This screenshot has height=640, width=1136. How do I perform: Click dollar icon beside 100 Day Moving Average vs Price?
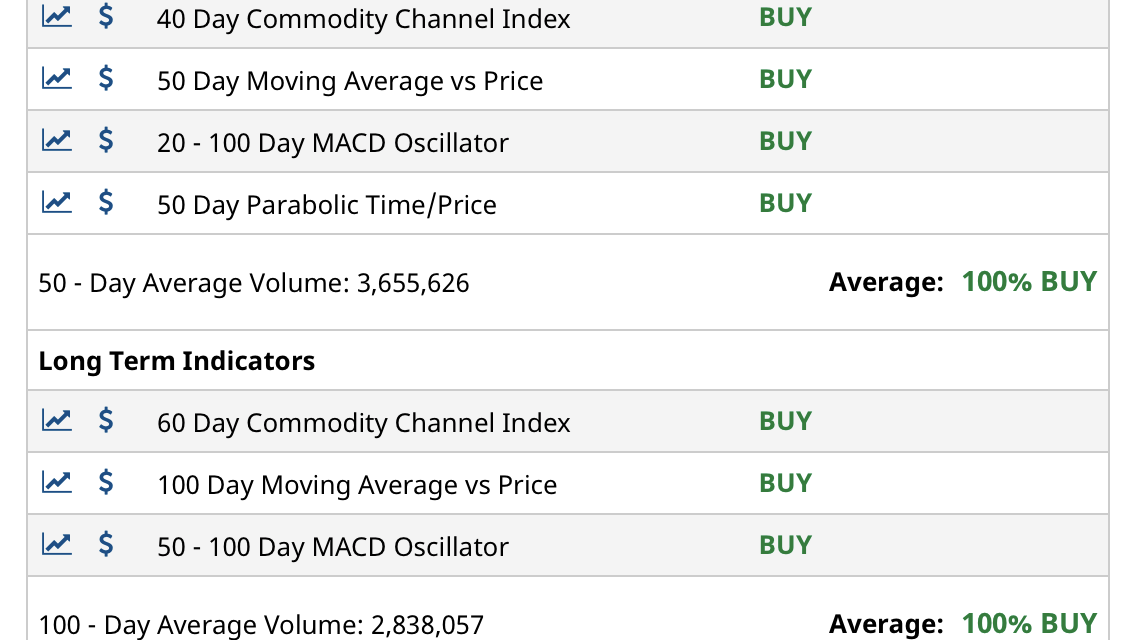[x=106, y=482]
